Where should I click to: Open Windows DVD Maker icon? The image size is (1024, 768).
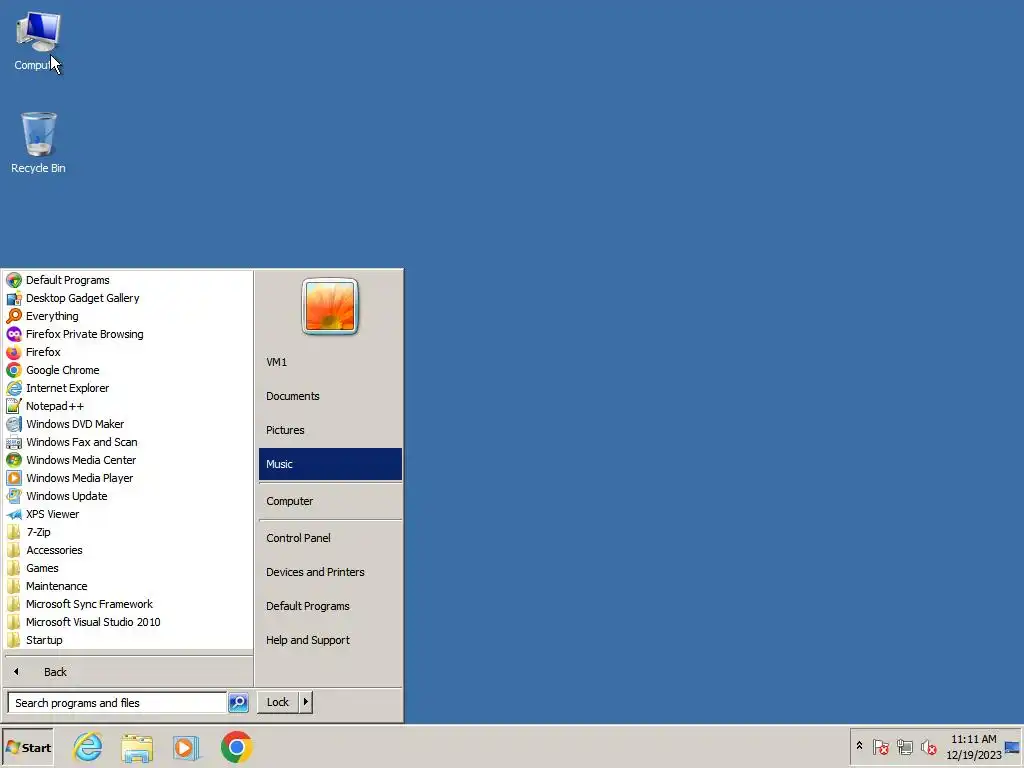14,424
